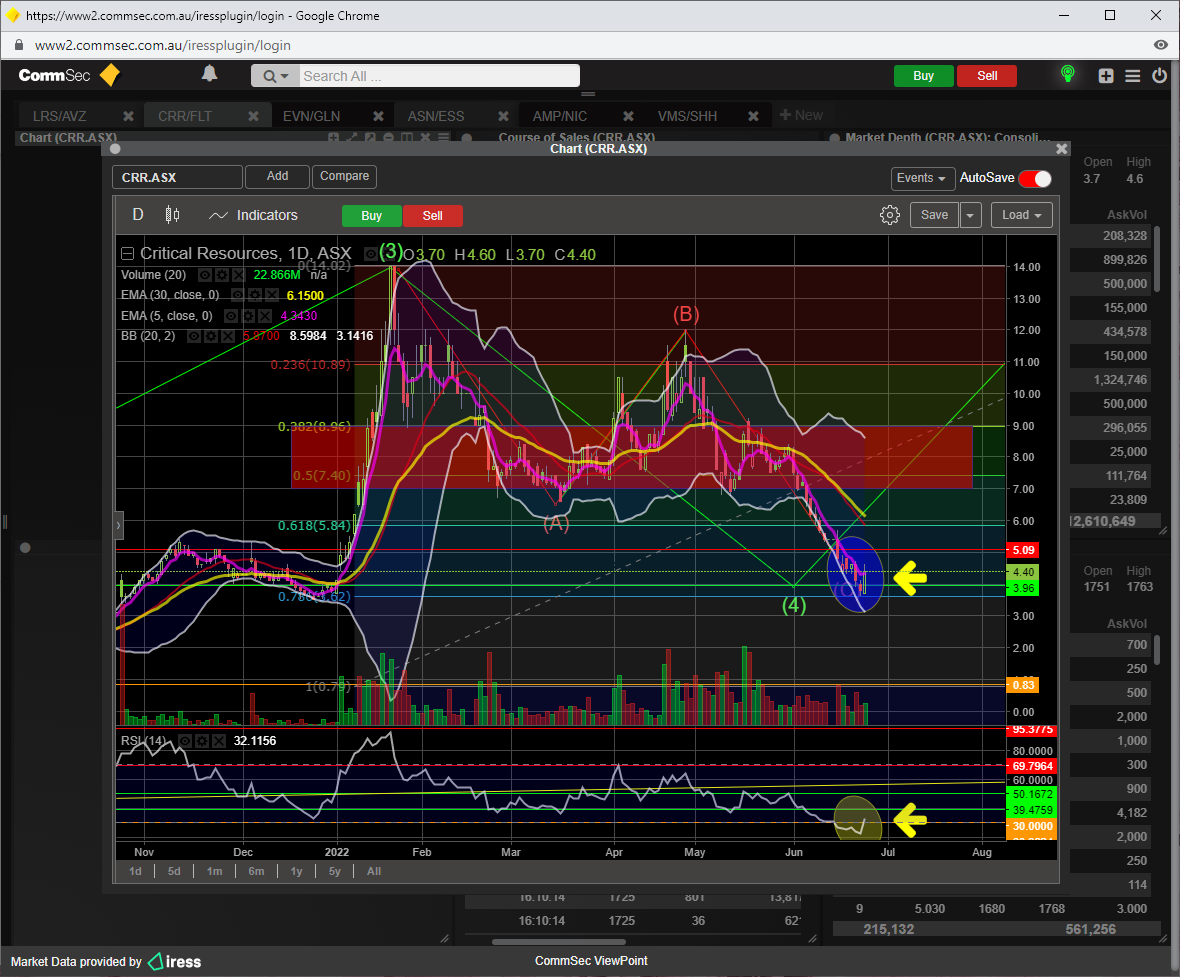The height and width of the screenshot is (977, 1180).
Task: Click the Compare button
Action: (x=345, y=176)
